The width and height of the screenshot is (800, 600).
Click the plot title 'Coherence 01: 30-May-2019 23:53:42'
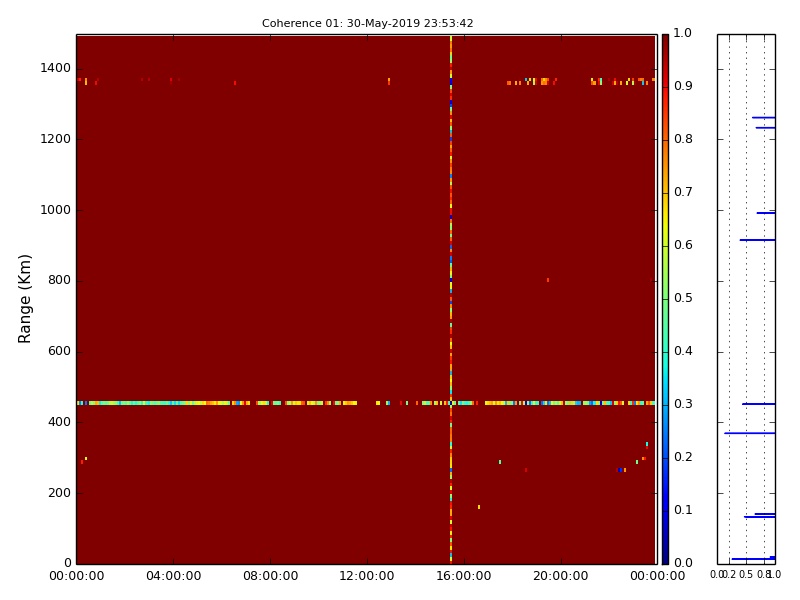(x=367, y=23)
